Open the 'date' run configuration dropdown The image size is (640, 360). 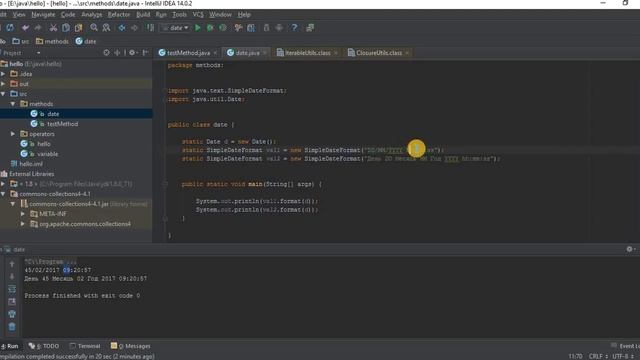(175, 28)
